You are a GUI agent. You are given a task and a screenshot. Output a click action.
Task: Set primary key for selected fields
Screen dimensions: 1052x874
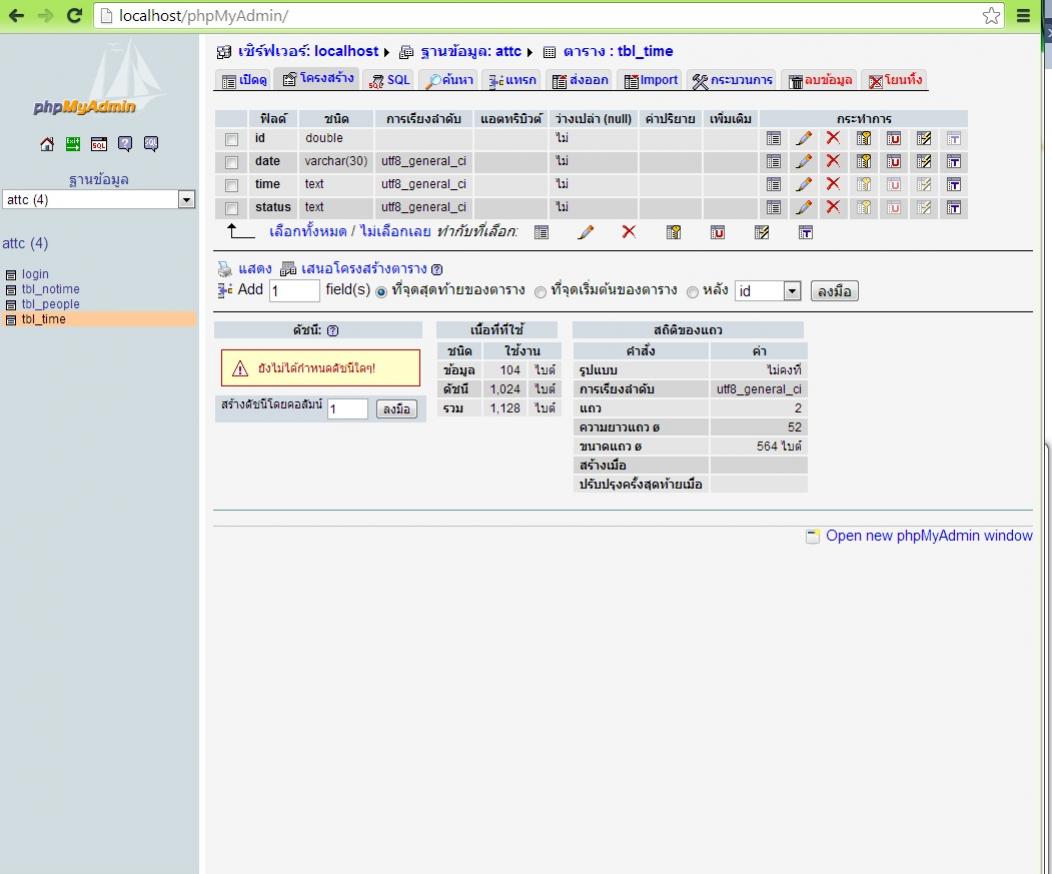click(673, 232)
